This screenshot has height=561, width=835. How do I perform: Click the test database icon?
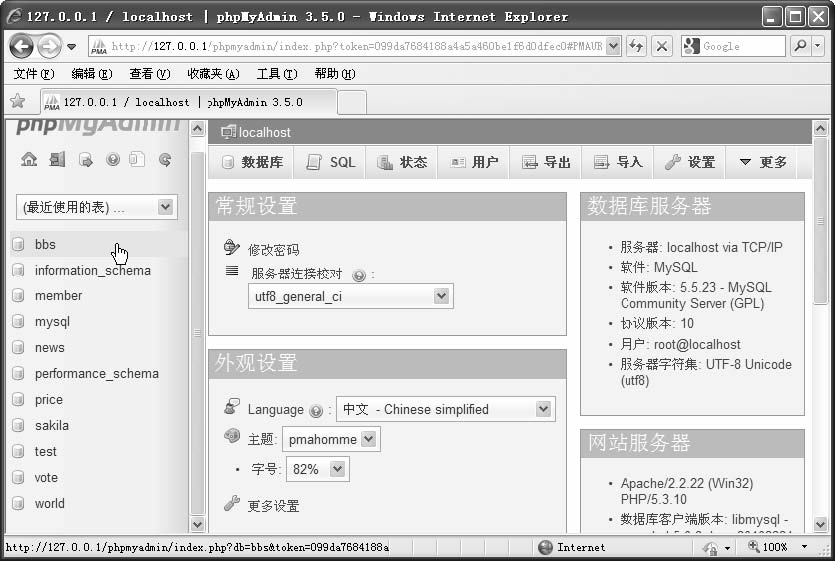tap(18, 451)
